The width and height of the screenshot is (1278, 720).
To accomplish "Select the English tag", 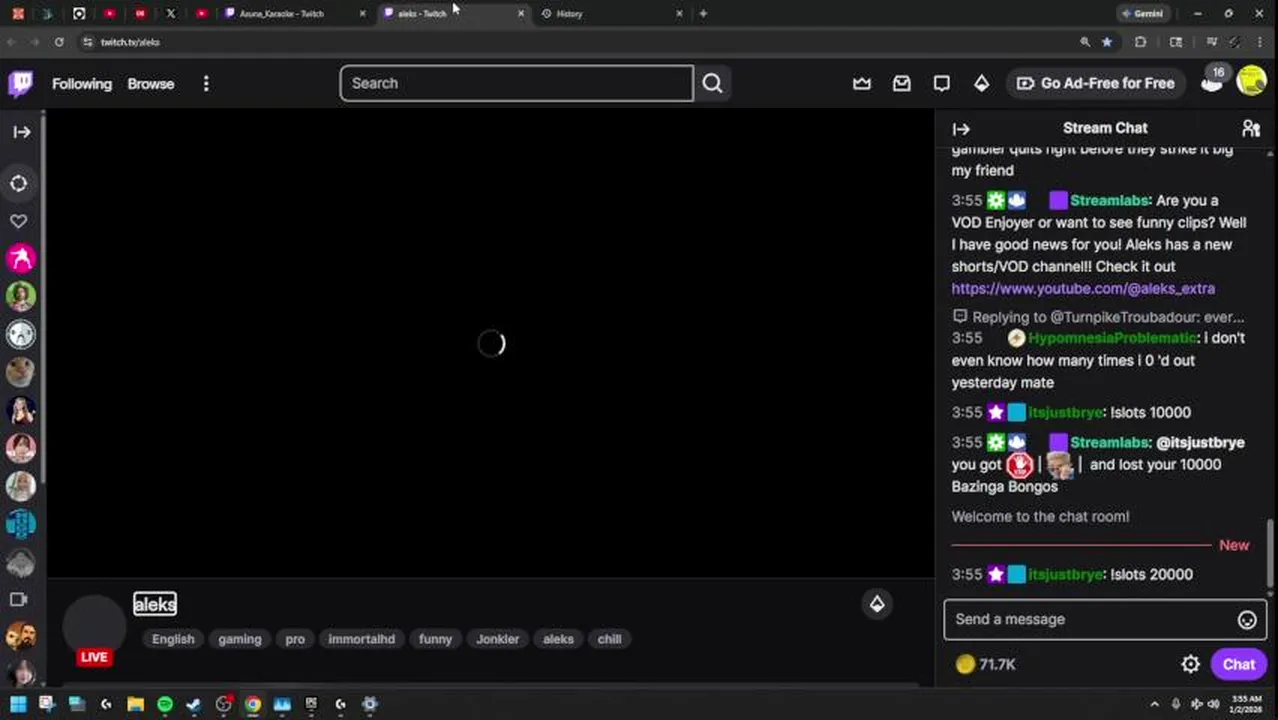I will 173,639.
